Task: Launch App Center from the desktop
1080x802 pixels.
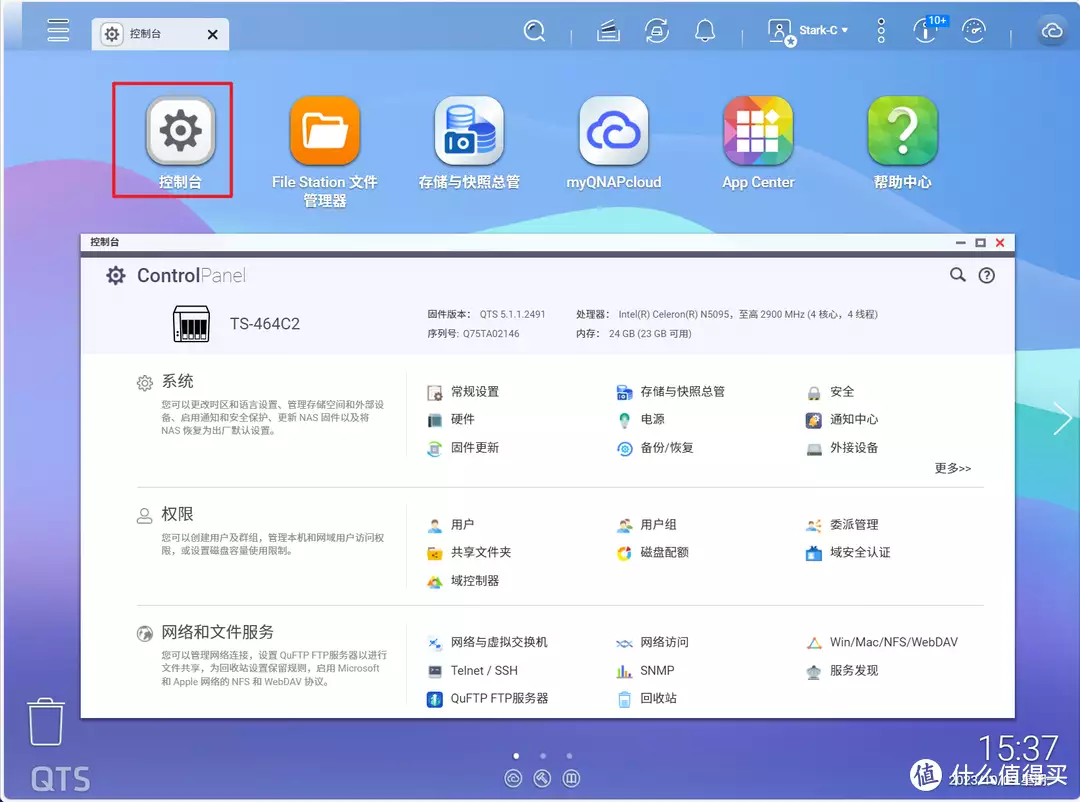Action: tap(758, 142)
